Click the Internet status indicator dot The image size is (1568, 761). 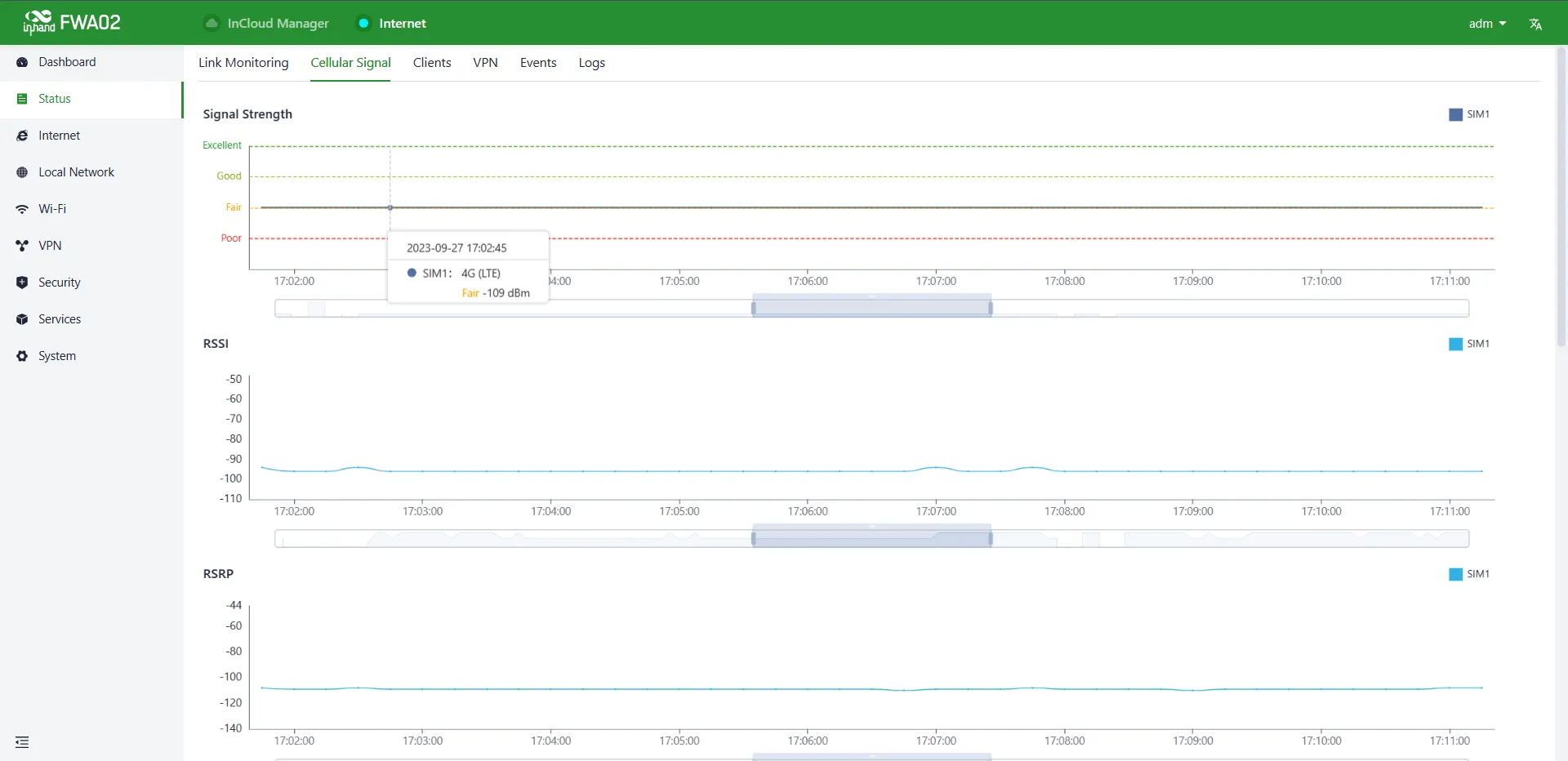(364, 23)
